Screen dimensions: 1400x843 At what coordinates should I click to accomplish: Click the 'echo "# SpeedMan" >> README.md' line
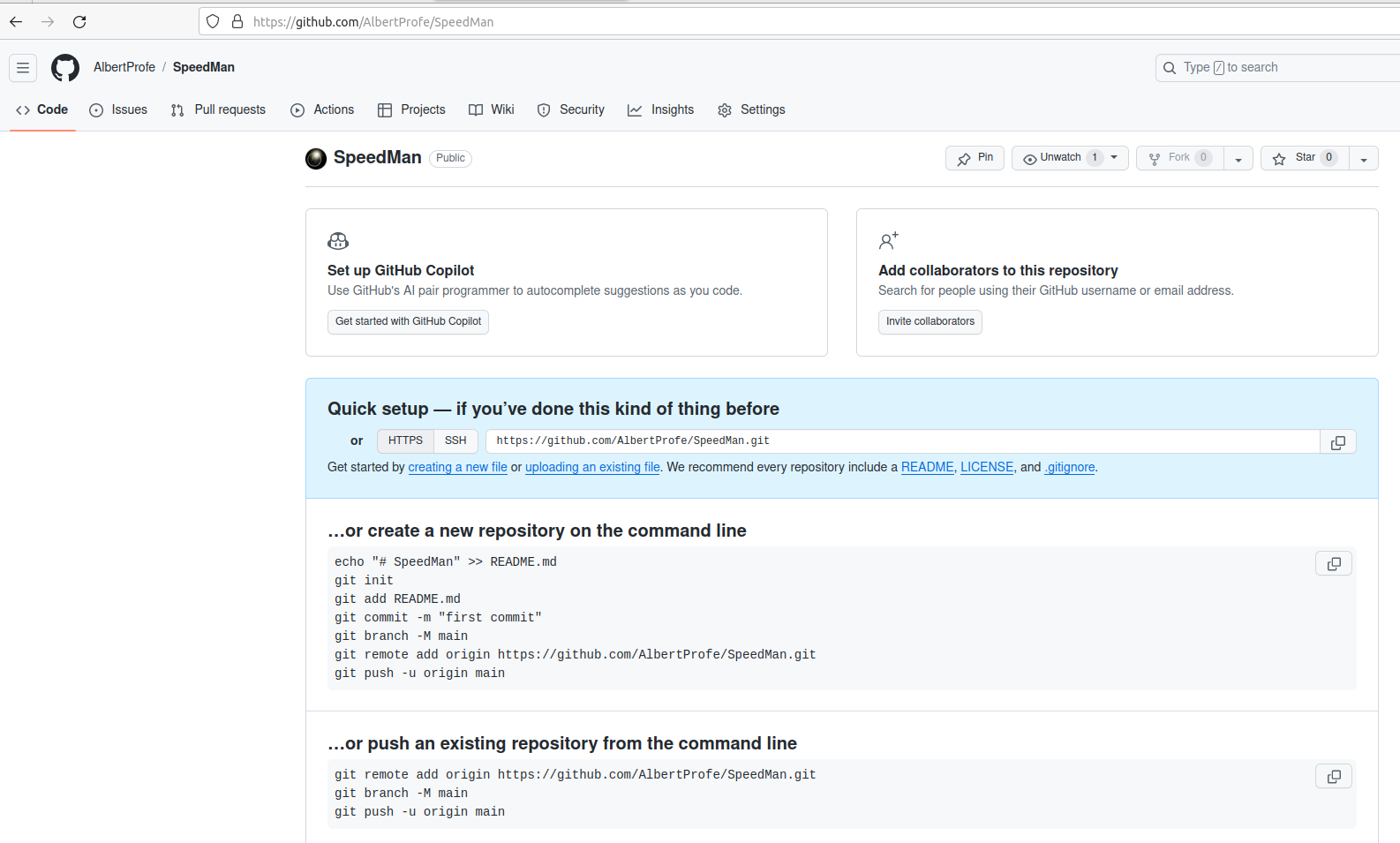[x=446, y=561]
